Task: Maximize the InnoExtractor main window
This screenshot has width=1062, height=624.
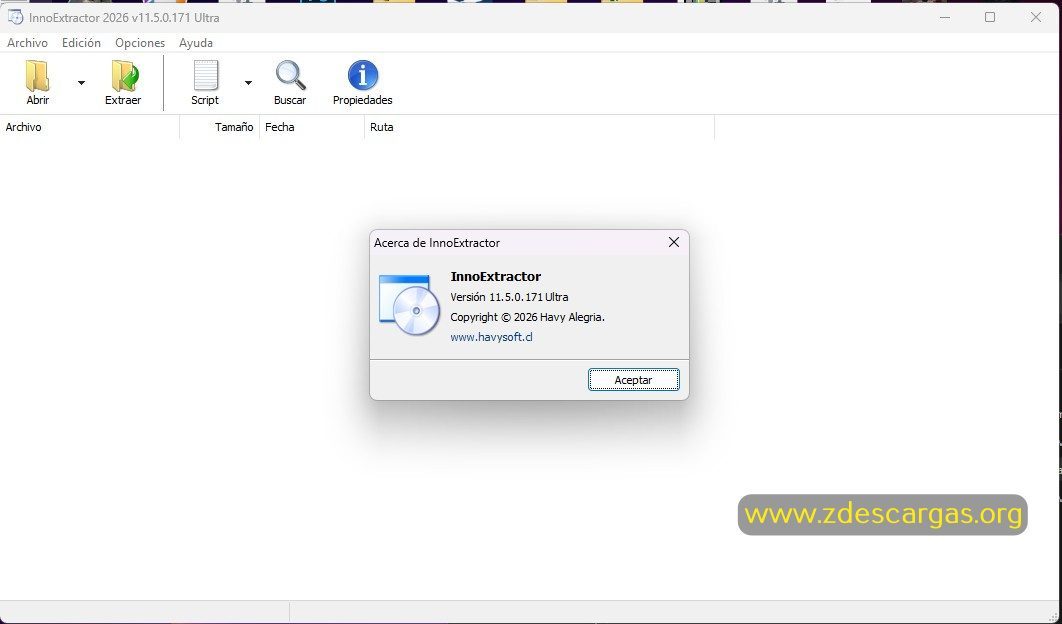Action: [x=990, y=18]
